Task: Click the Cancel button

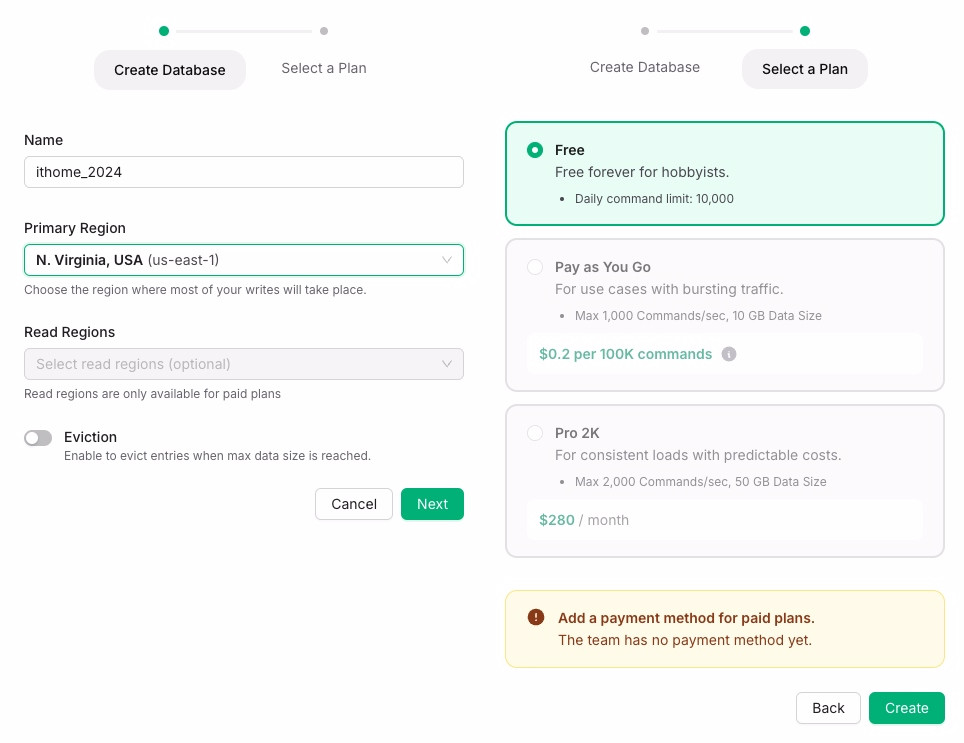Action: click(354, 504)
